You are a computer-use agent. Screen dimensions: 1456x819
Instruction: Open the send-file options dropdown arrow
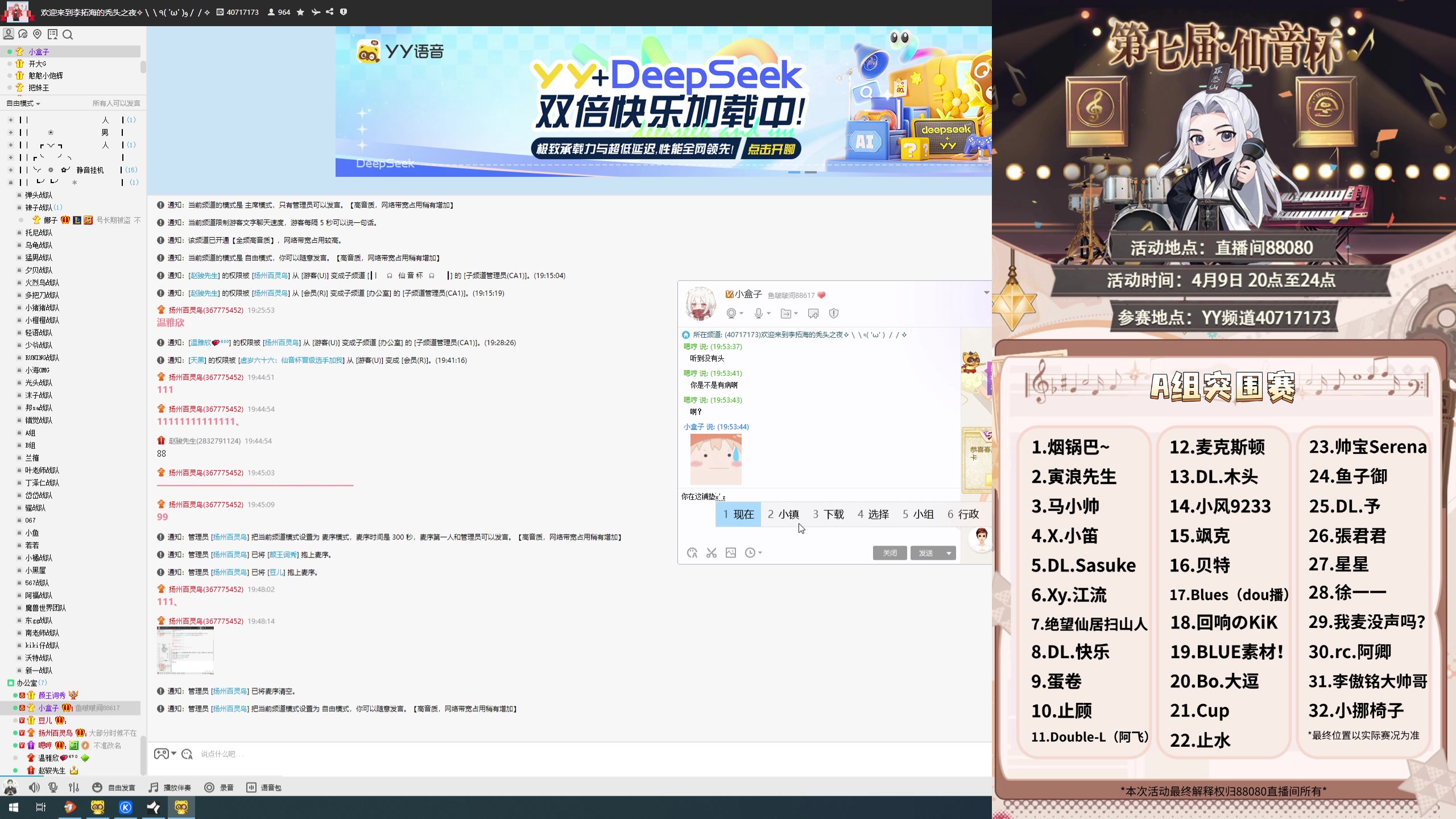(796, 314)
